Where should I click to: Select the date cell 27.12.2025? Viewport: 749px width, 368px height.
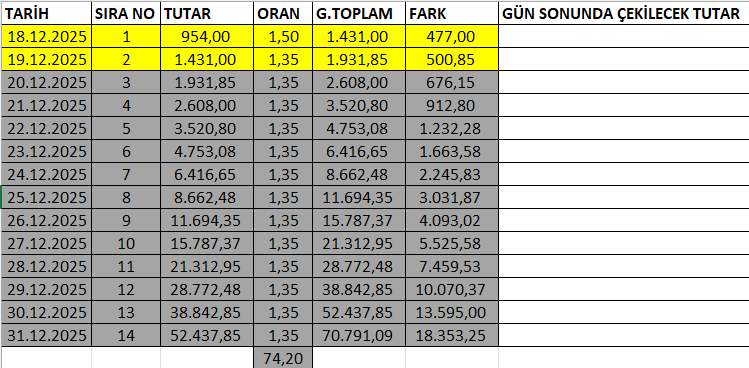click(46, 243)
